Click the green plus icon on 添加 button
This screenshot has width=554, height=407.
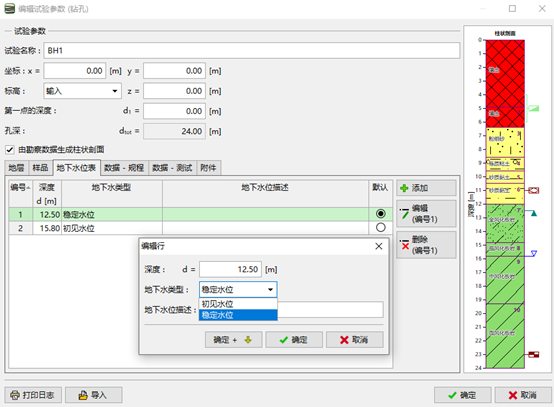click(x=404, y=188)
